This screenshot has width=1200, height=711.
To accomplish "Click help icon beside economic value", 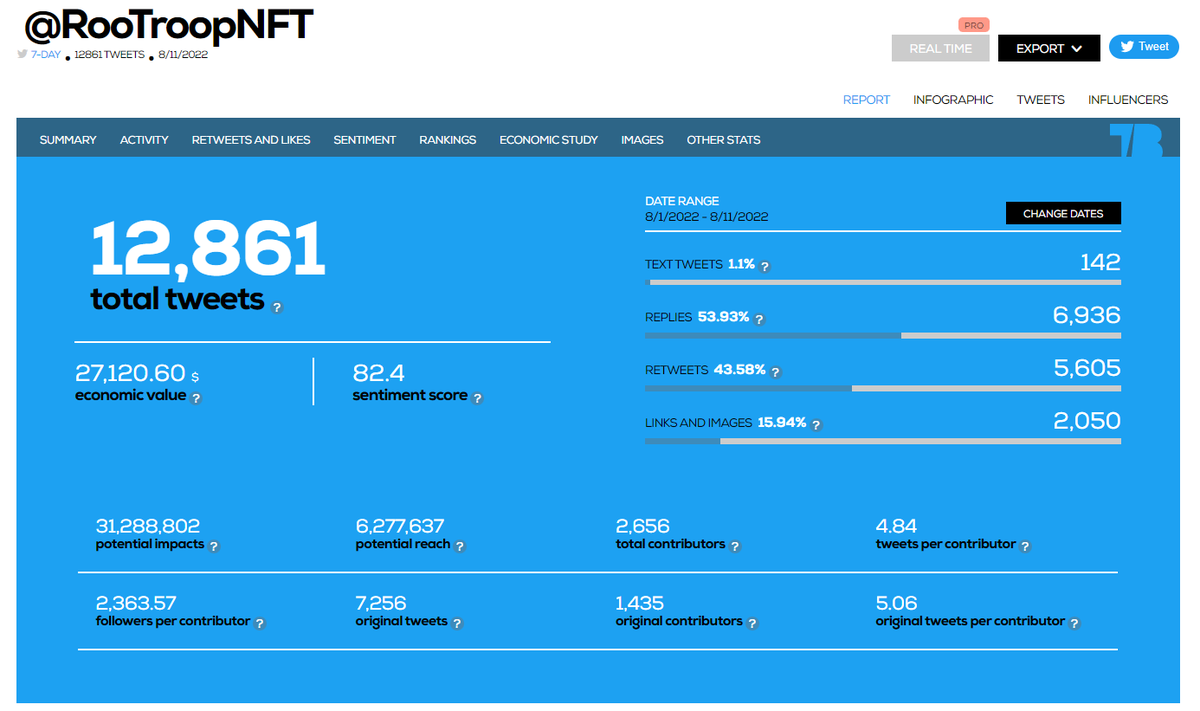I will pos(196,398).
